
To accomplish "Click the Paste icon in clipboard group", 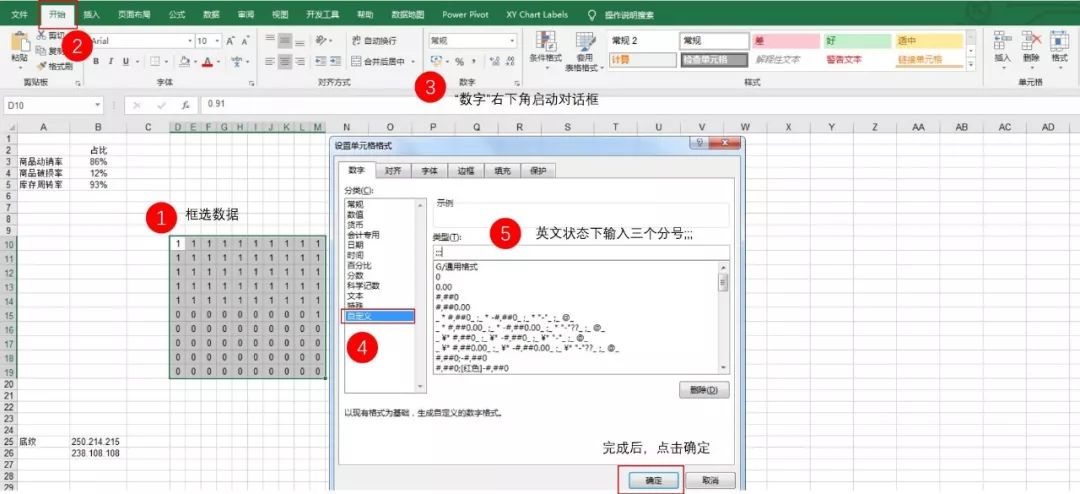I will click(19, 46).
